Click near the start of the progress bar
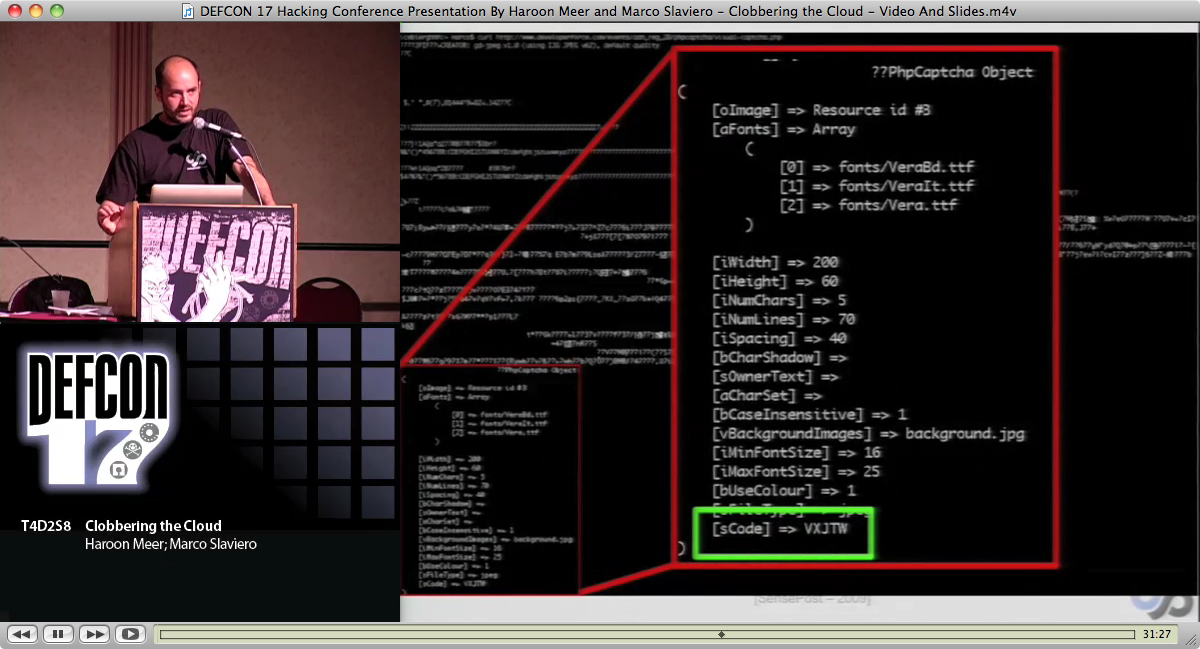This screenshot has width=1200, height=649. [168, 634]
